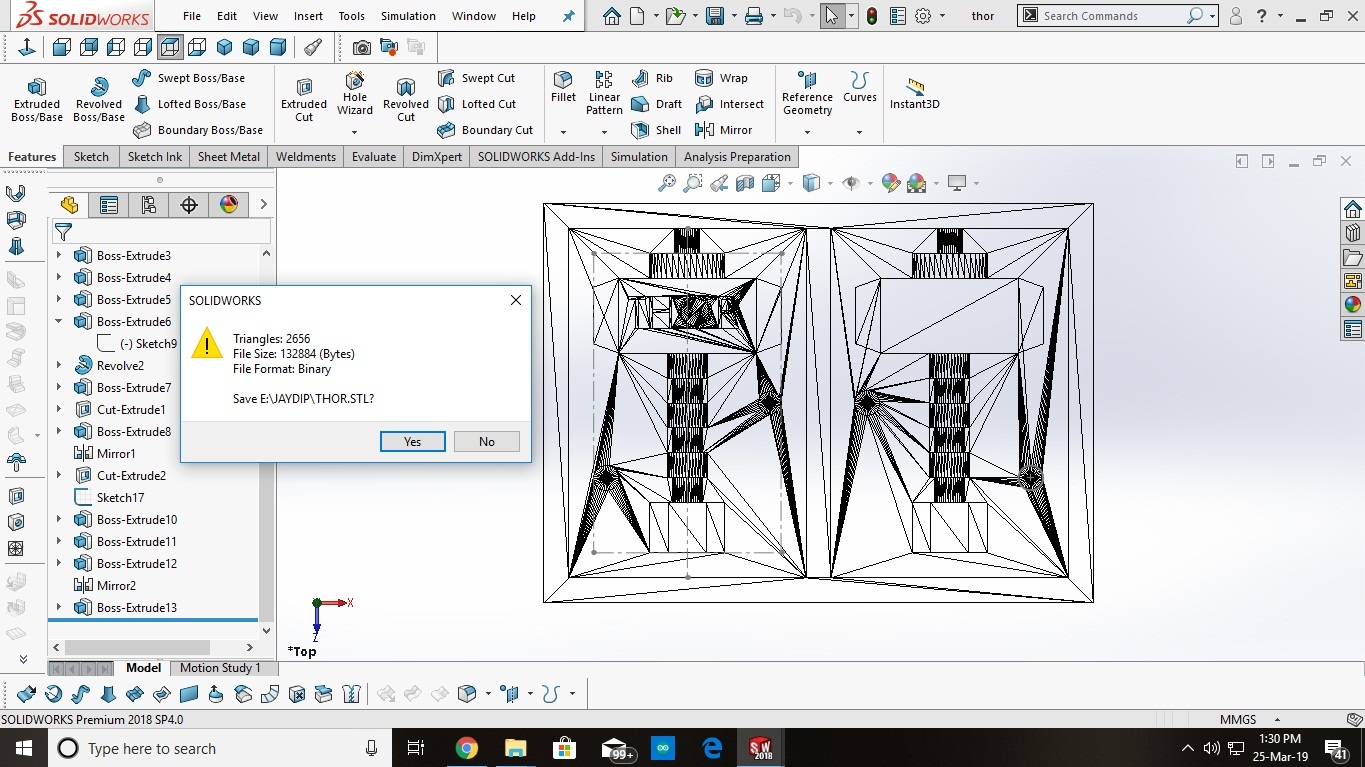The width and height of the screenshot is (1365, 767).
Task: Open Google Chrome from the taskbar
Action: click(466, 748)
